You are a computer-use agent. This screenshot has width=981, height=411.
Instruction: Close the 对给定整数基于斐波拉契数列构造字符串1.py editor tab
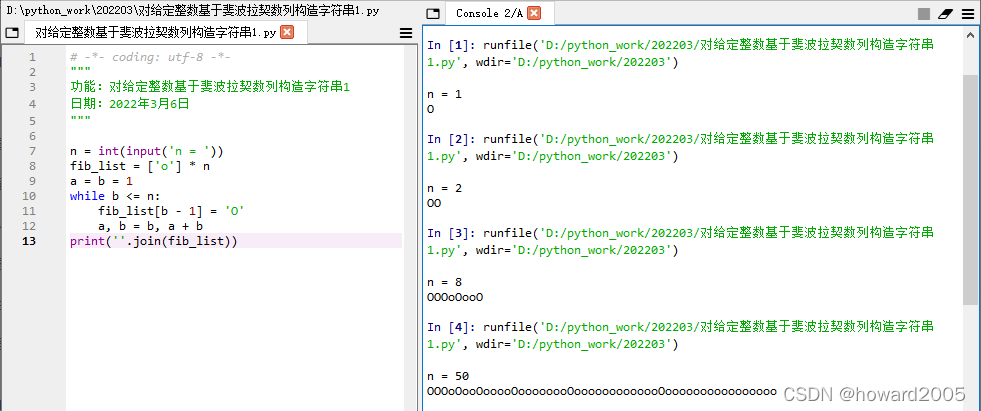(x=287, y=33)
